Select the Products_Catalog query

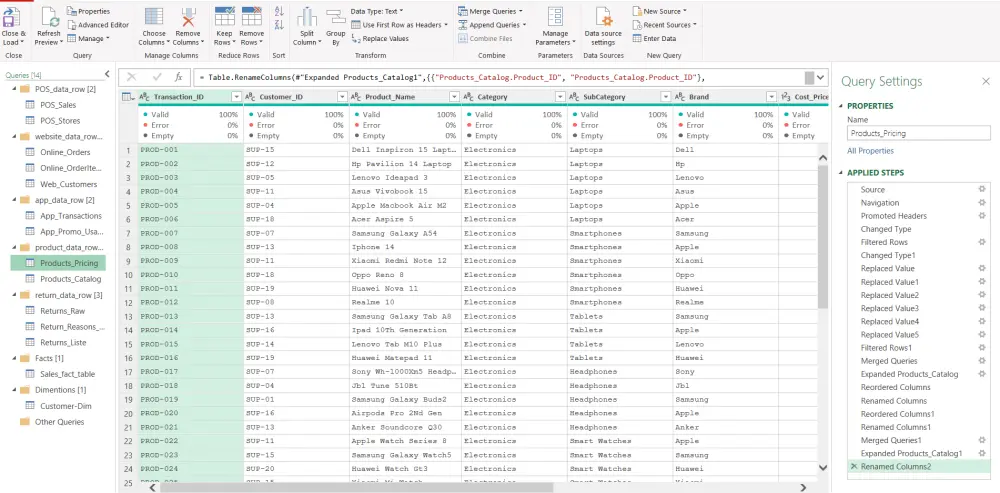tap(70, 279)
